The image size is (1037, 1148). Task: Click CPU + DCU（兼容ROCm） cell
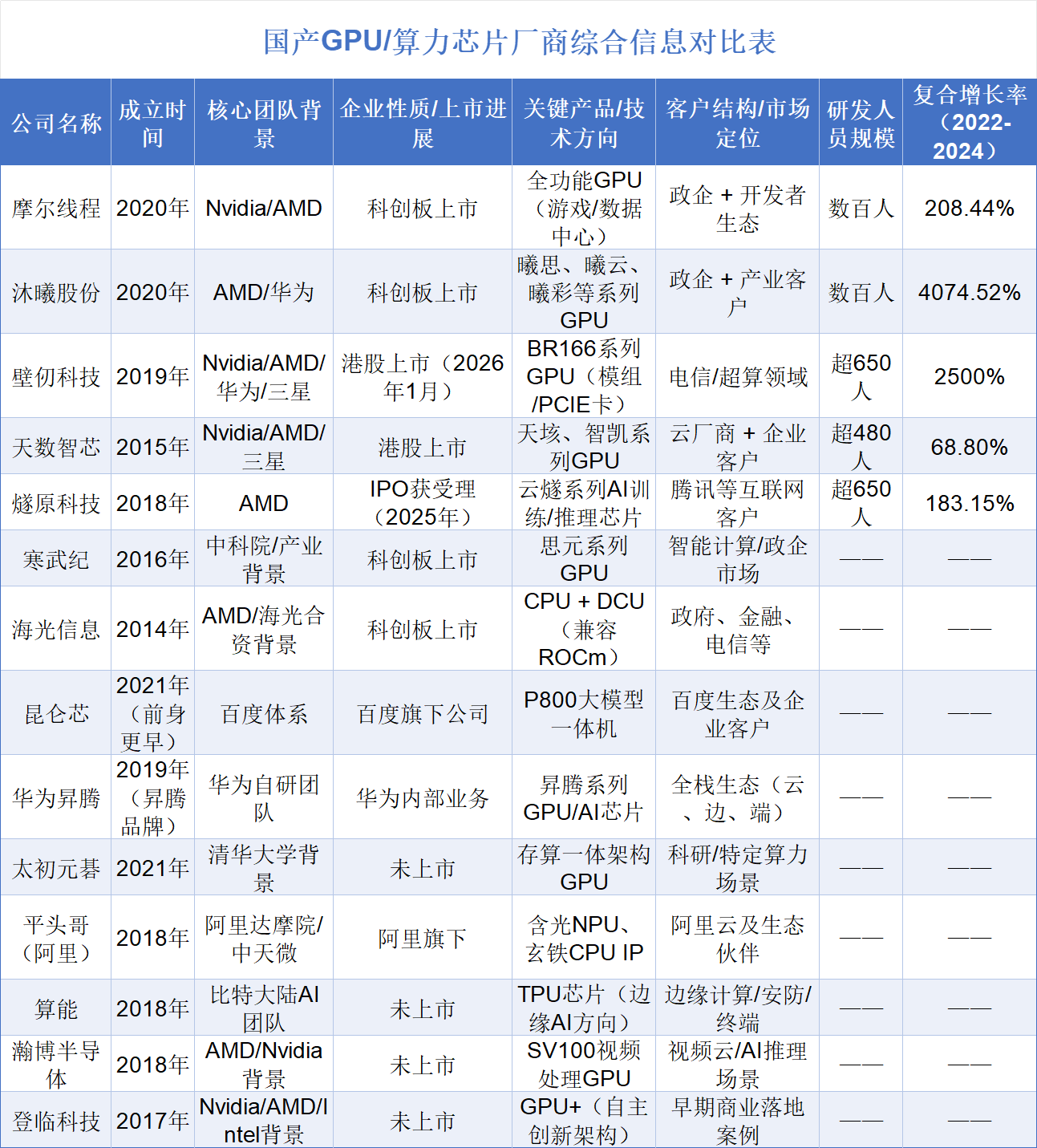584,629
